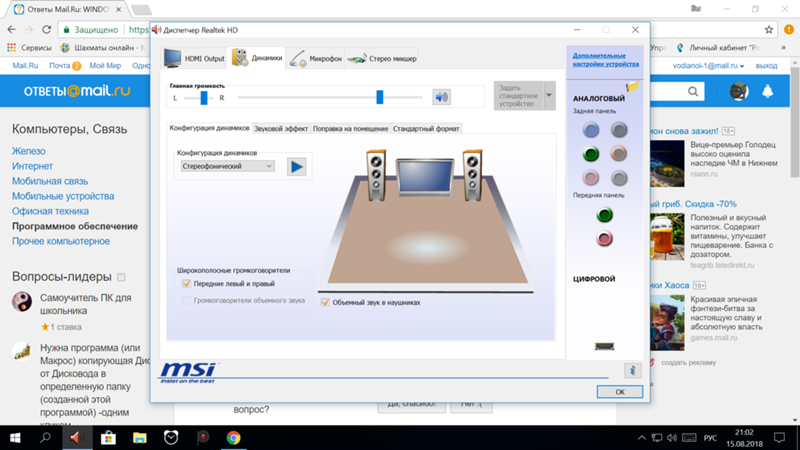800x450 pixels.
Task: Click the bottom gray rear panel jack
Action: point(619,178)
